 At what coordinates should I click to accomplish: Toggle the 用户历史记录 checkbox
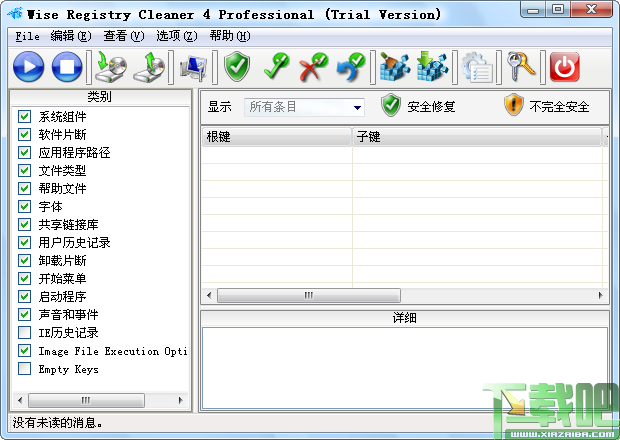[25, 242]
